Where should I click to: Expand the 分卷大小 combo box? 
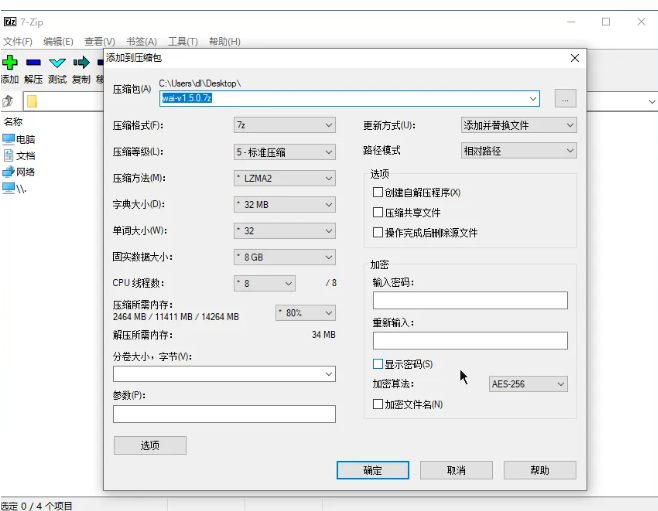tap(329, 374)
